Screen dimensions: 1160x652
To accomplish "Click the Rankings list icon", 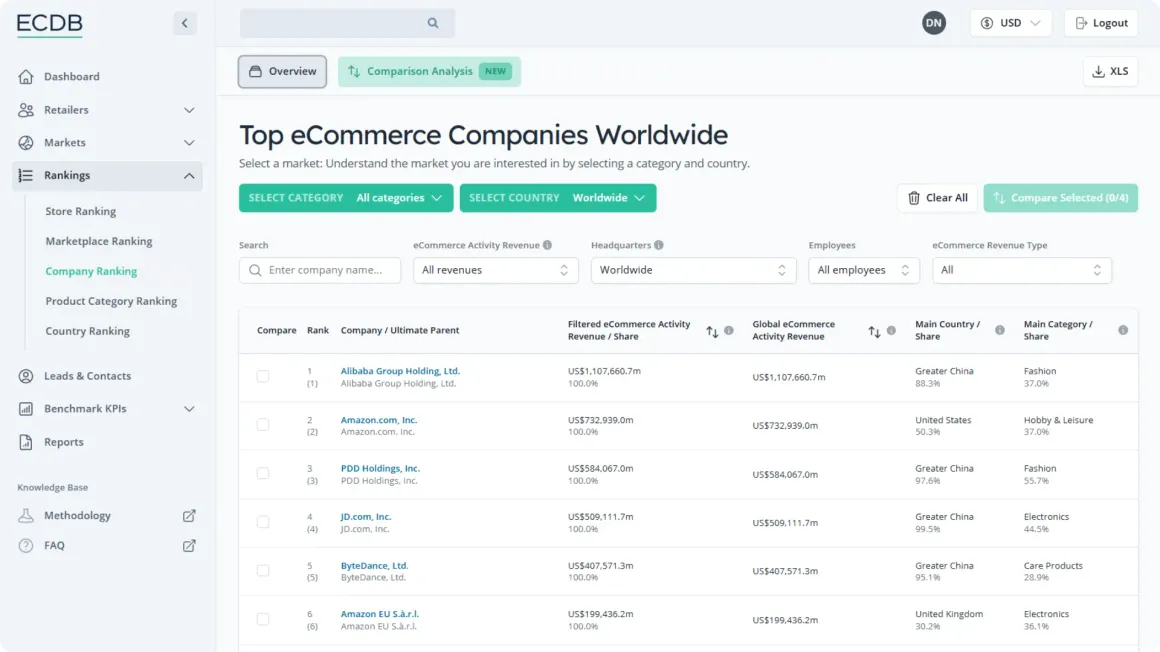I will click(x=26, y=175).
